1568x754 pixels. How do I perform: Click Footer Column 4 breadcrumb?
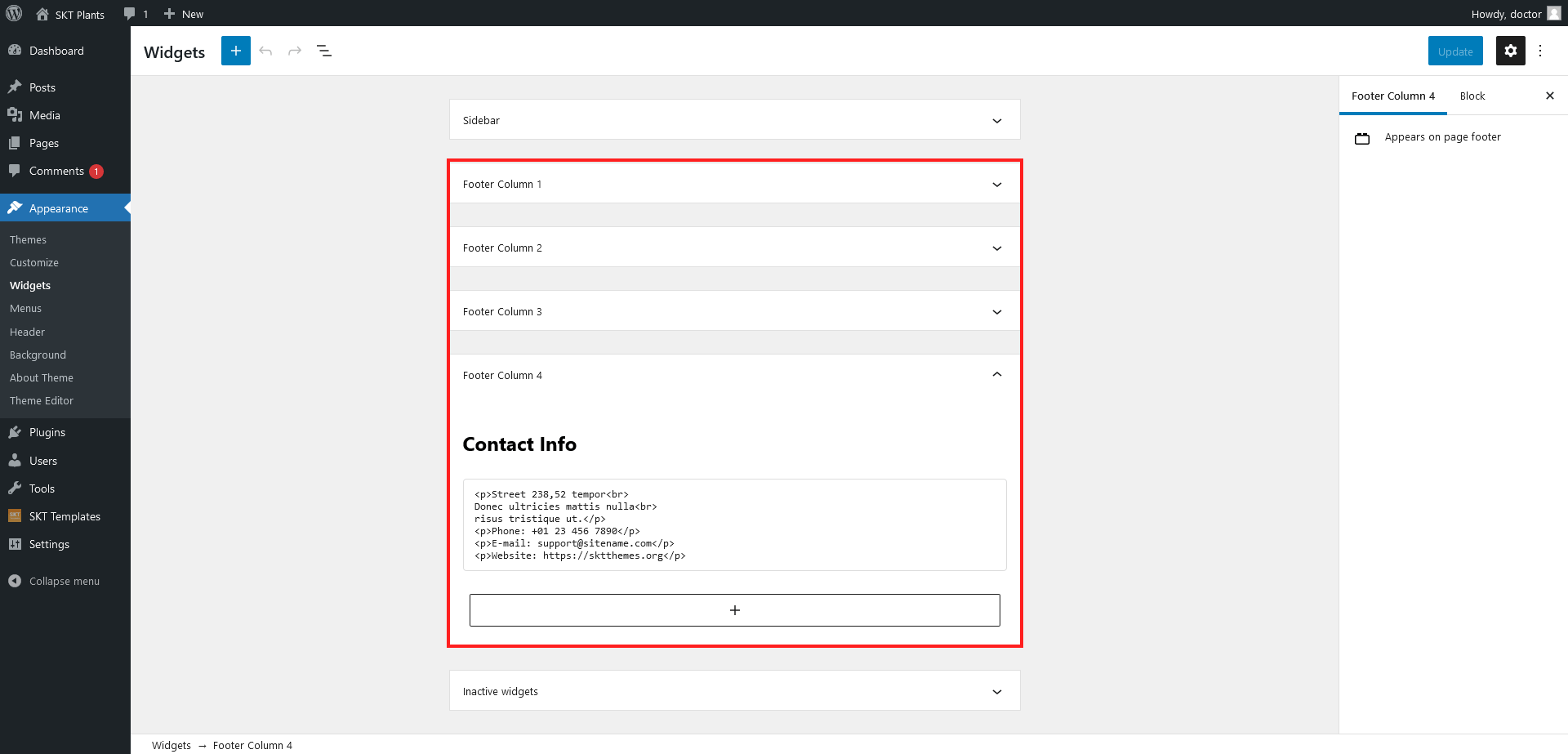click(x=252, y=745)
